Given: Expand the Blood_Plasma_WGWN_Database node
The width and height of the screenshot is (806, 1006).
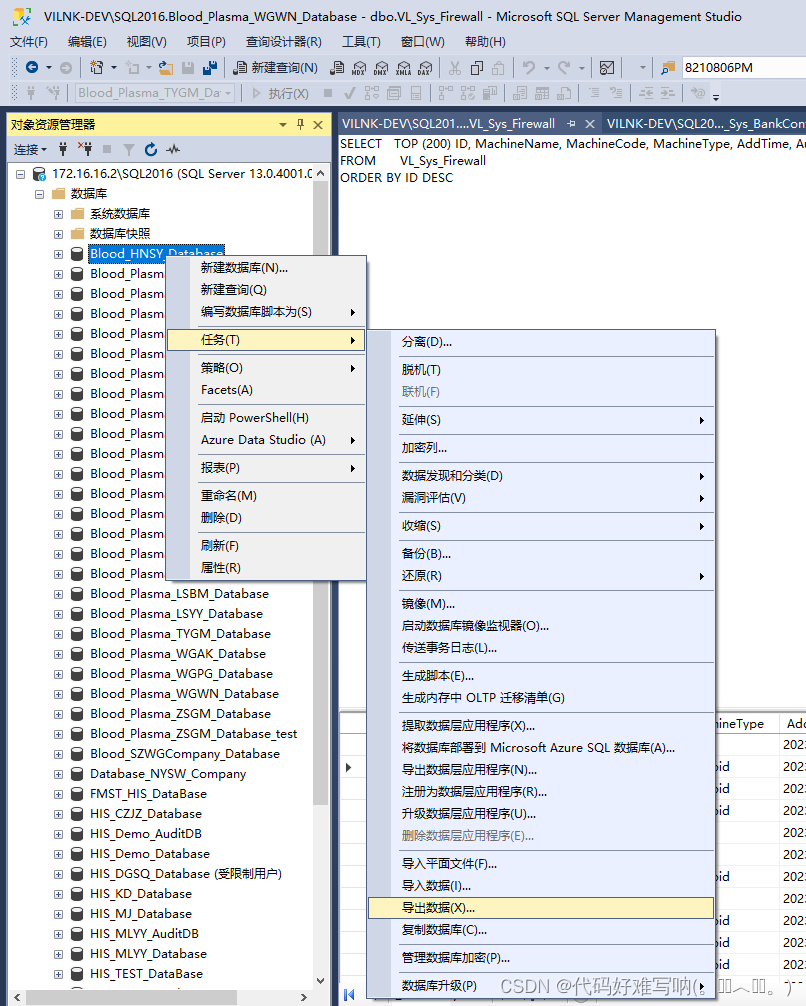Looking at the screenshot, I should [x=58, y=694].
